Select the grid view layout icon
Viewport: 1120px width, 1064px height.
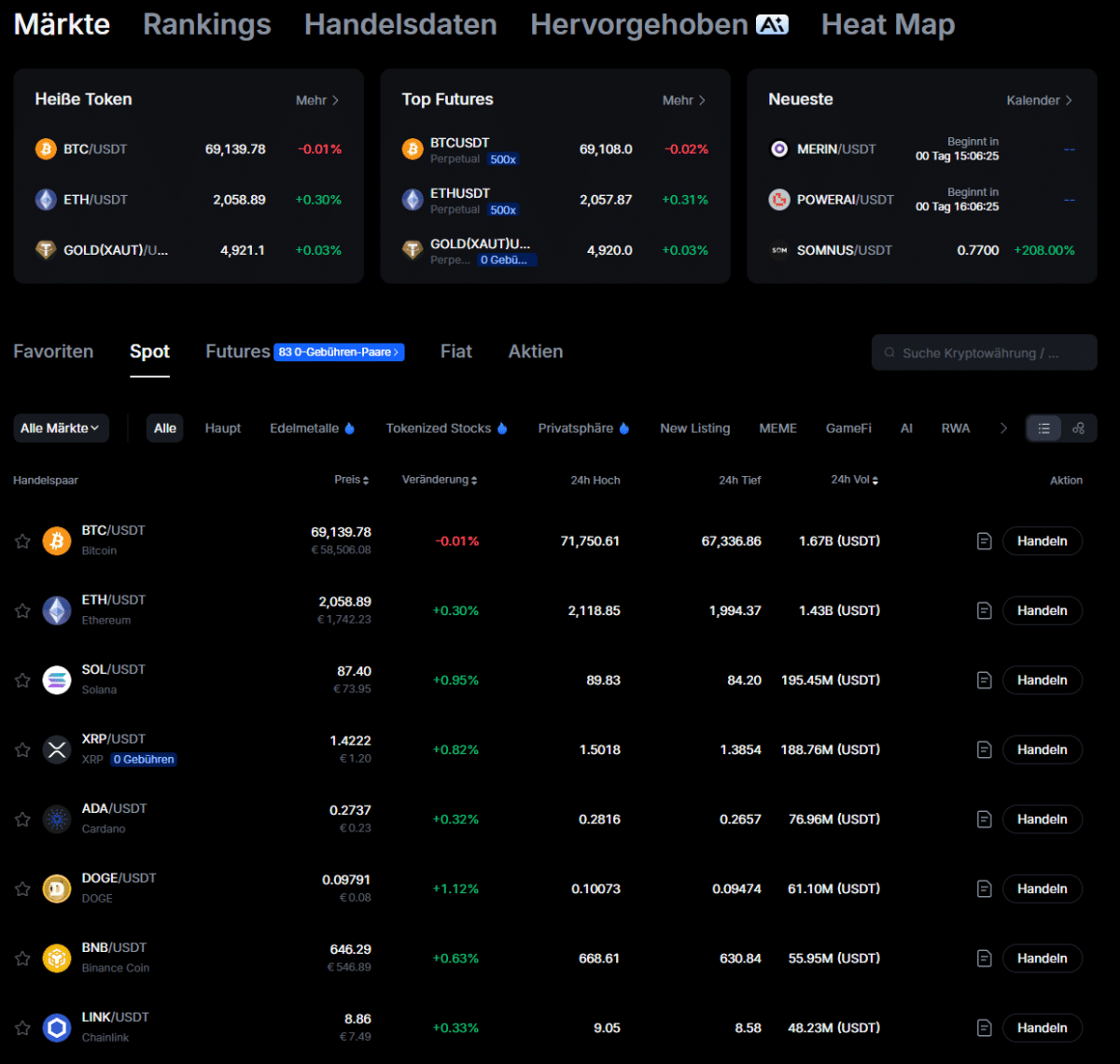(x=1079, y=427)
